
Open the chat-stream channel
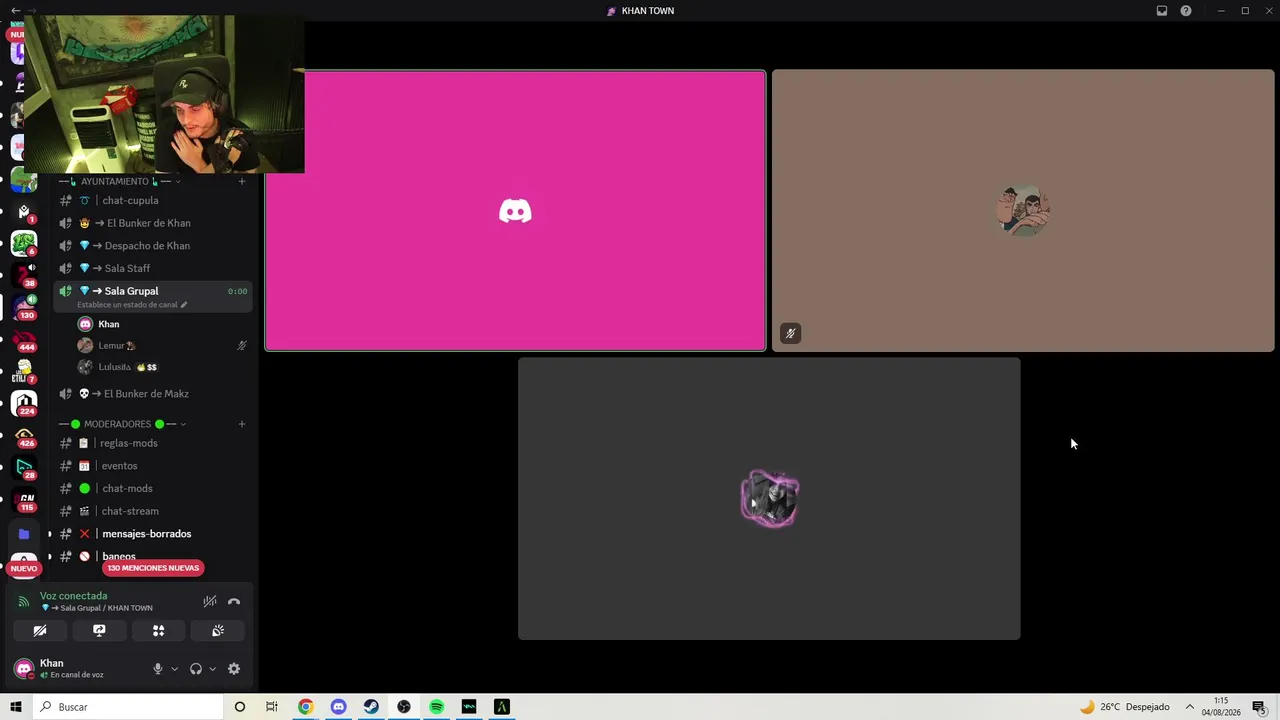coord(152,511)
